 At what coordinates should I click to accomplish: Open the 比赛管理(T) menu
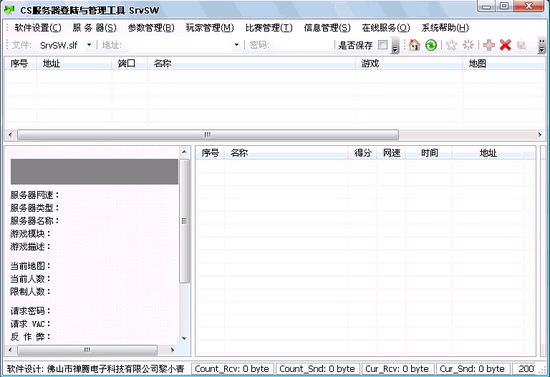(269, 28)
